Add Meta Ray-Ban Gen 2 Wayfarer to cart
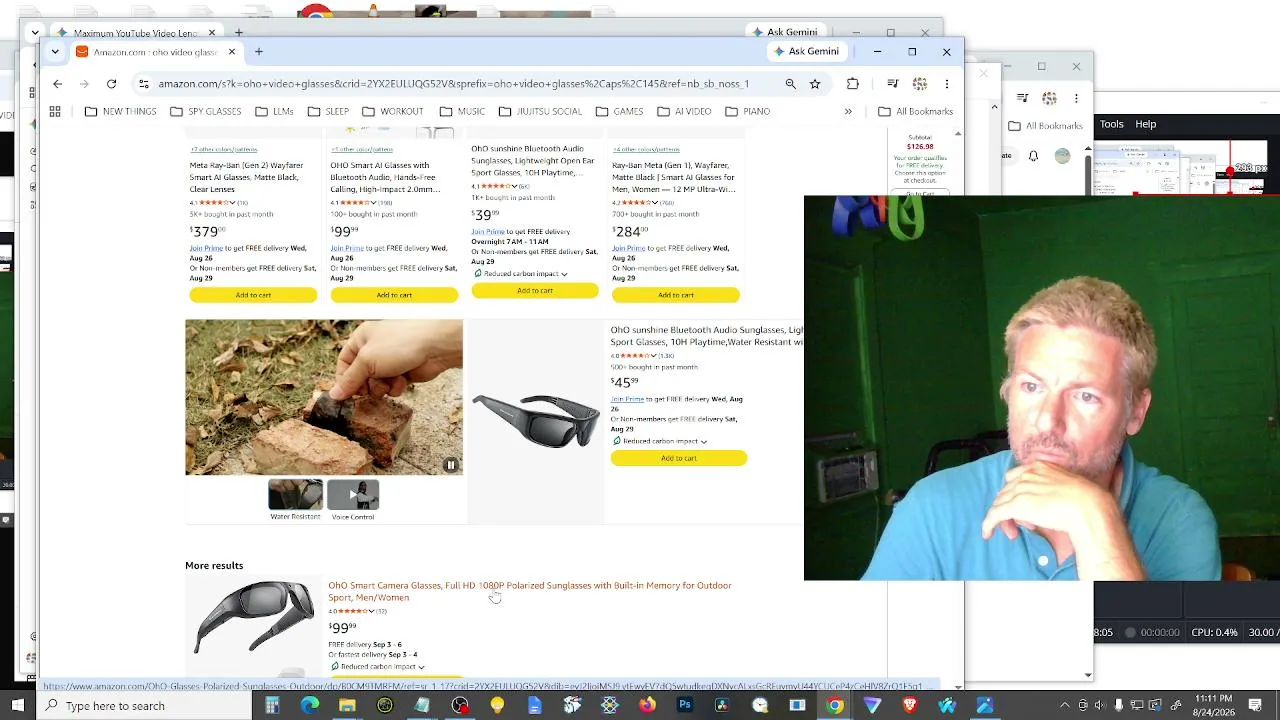Image resolution: width=1280 pixels, height=720 pixels. click(x=253, y=295)
